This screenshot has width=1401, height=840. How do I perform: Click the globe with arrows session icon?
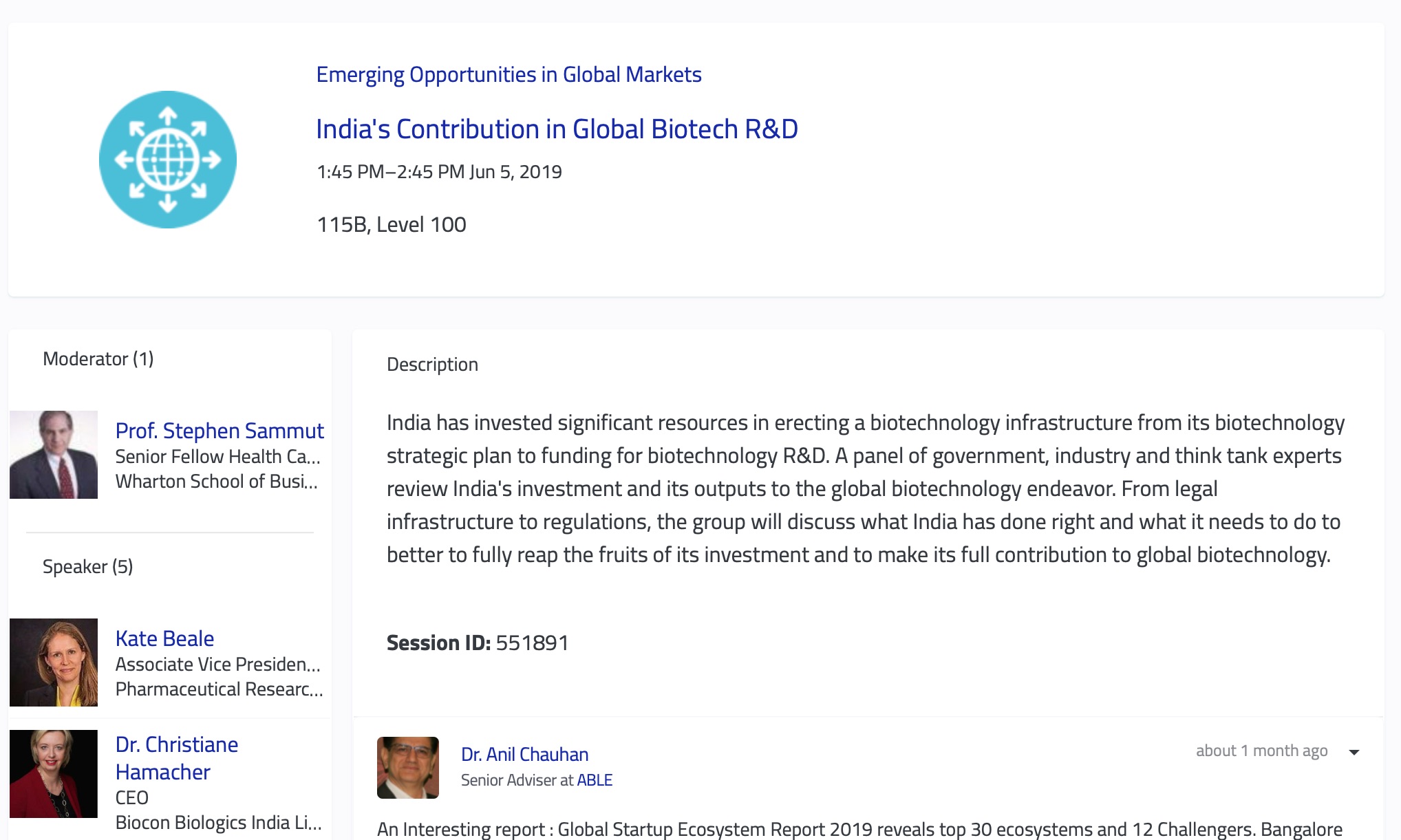pyautogui.click(x=168, y=160)
